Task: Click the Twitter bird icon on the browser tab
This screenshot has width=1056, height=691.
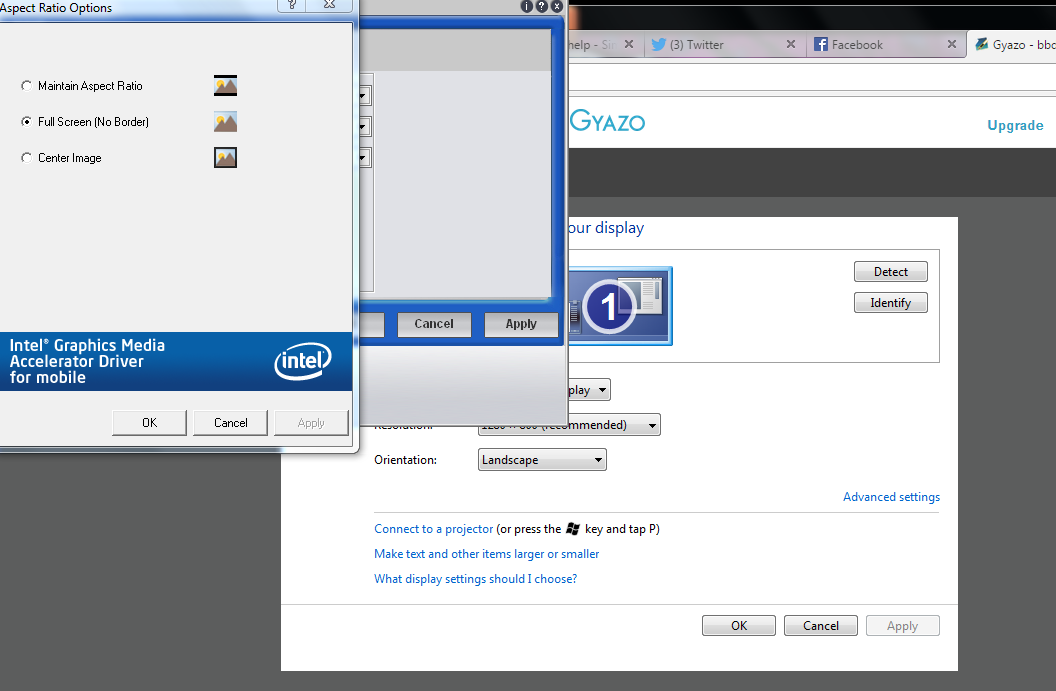Action: (x=659, y=44)
